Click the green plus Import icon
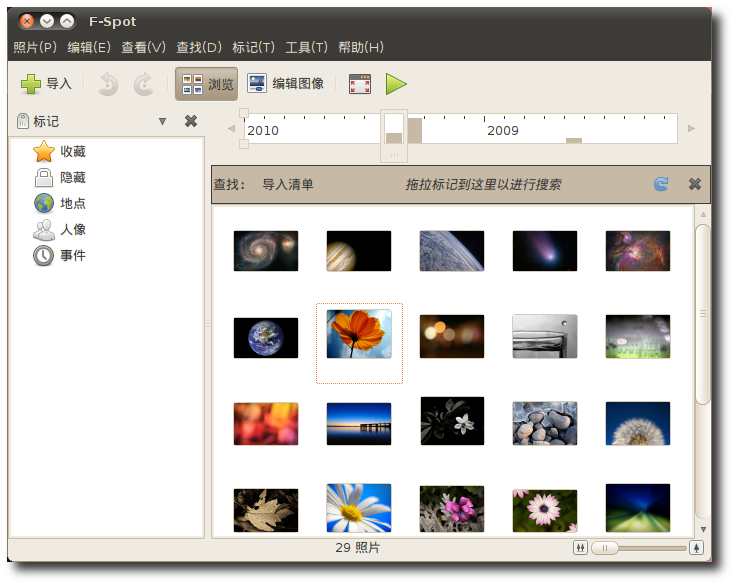735x585 pixels. click(x=31, y=84)
